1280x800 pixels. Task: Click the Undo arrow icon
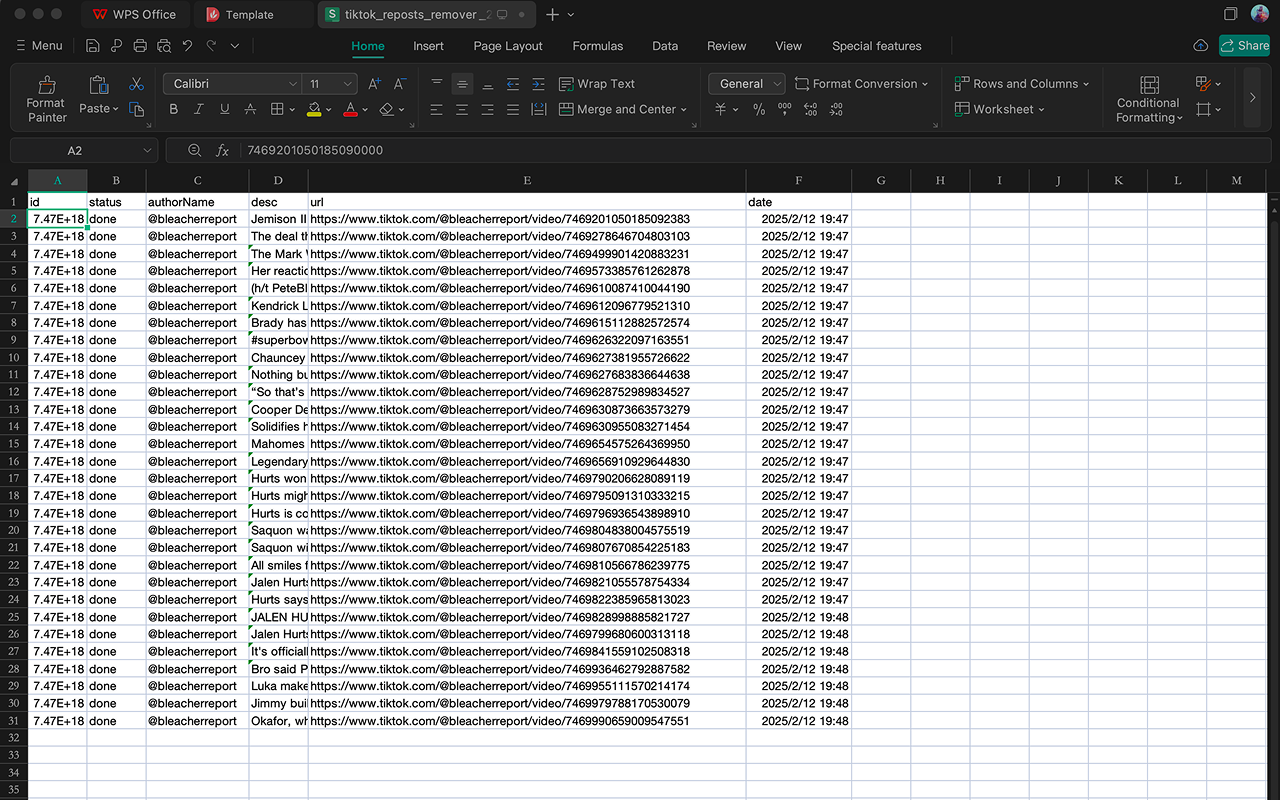(x=187, y=46)
